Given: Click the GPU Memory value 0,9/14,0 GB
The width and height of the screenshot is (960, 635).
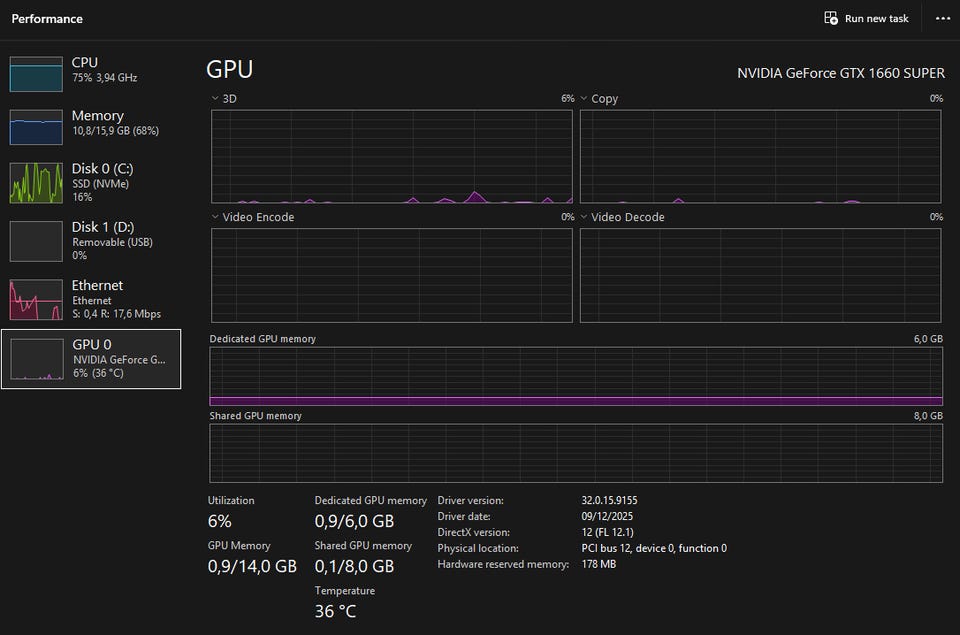Looking at the screenshot, I should pyautogui.click(x=252, y=566).
